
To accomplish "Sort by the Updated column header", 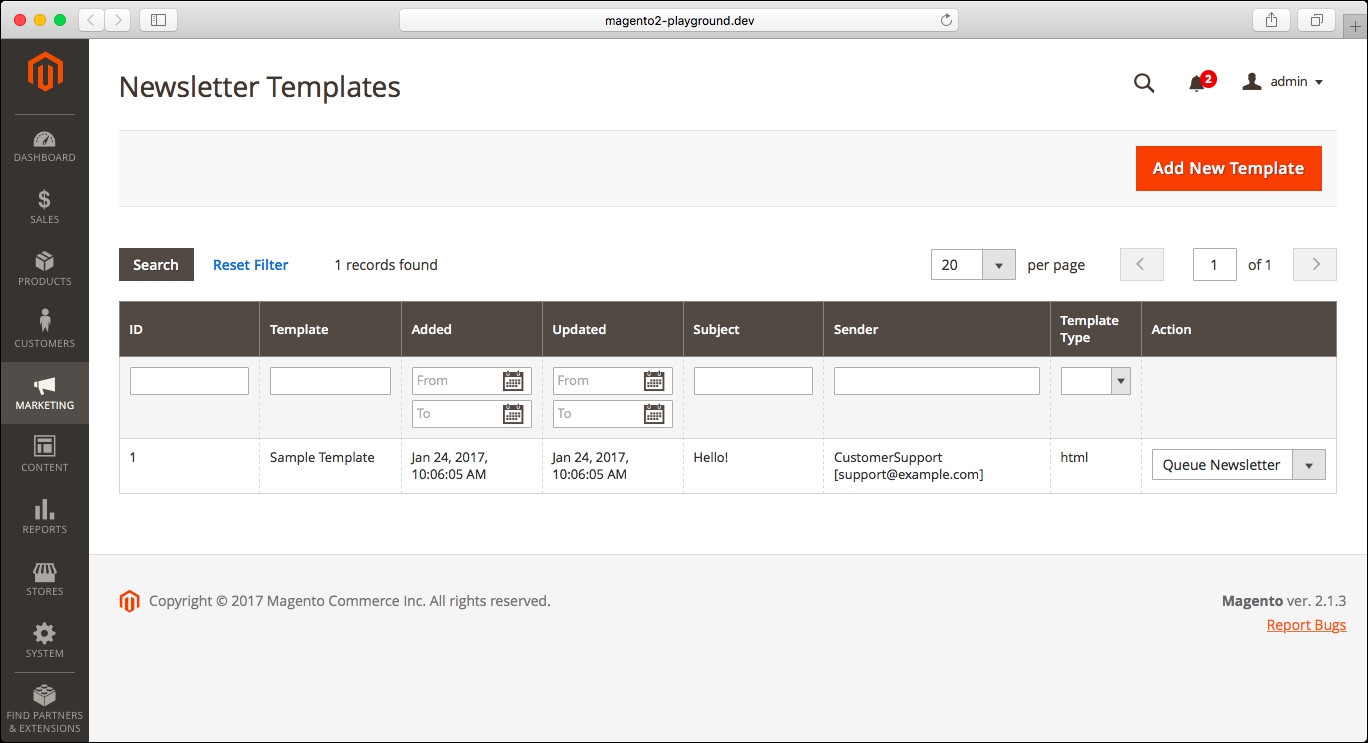I will 612,329.
